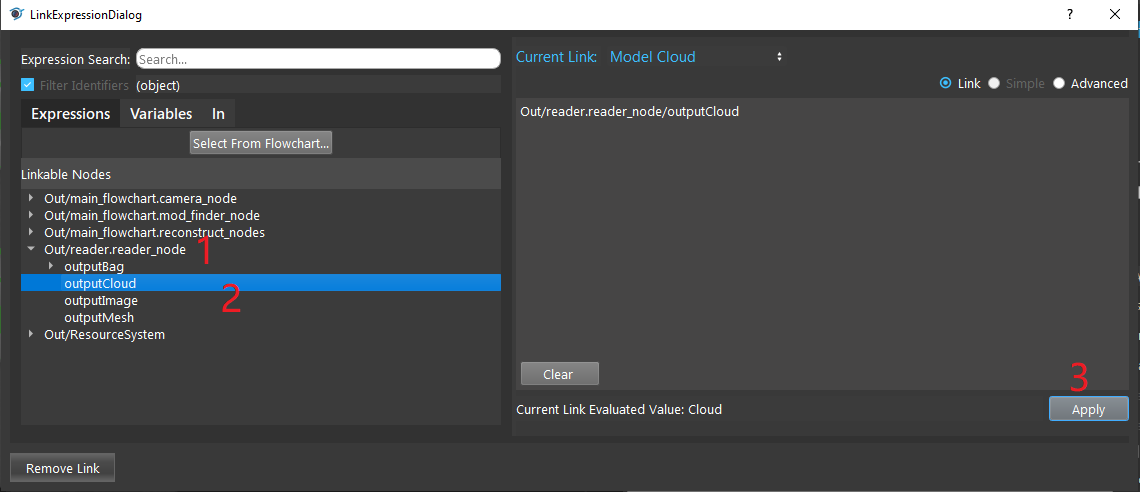
Task: Click the Remove Link button
Action: click(x=63, y=468)
